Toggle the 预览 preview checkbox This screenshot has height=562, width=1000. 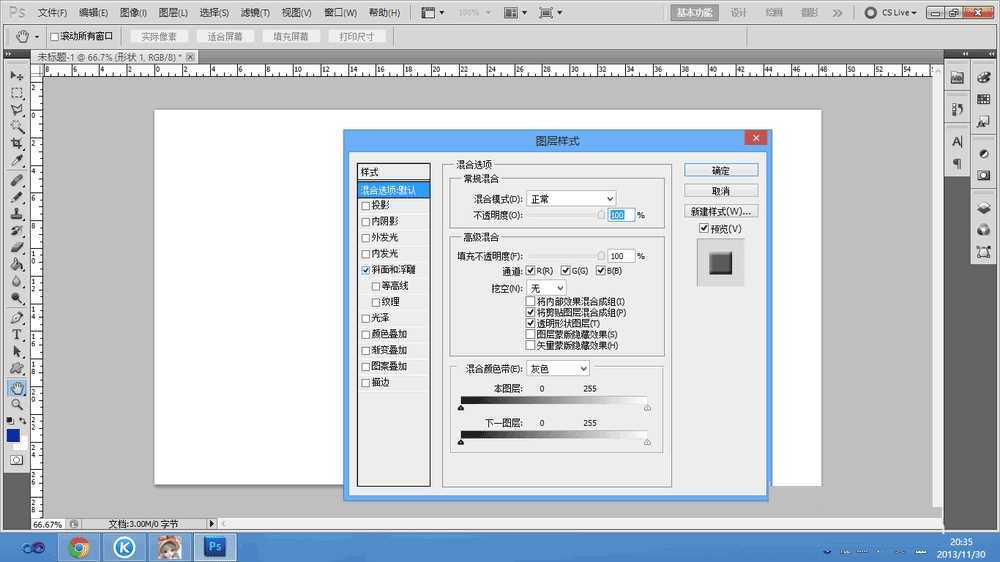coord(704,229)
